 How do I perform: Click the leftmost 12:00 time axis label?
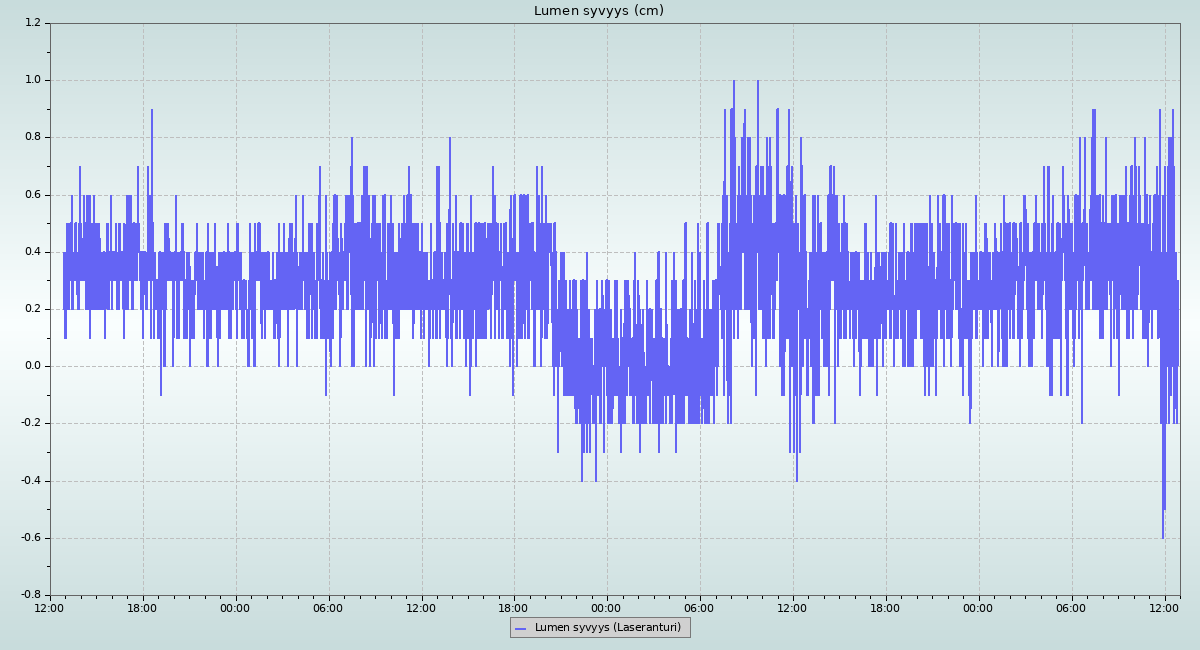point(50,608)
